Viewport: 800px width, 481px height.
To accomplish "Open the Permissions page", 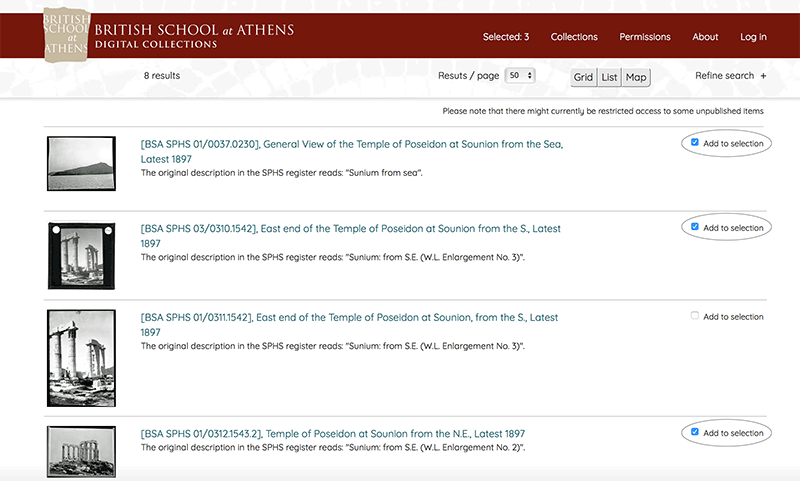I will 645,37.
